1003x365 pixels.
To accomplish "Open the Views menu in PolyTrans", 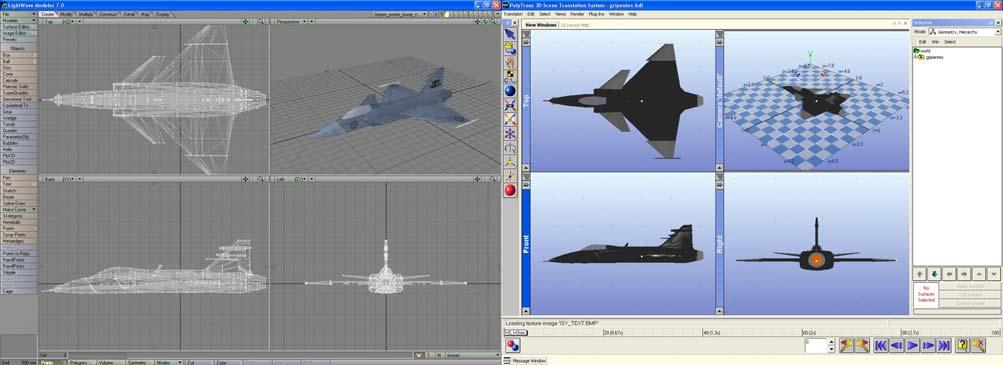I will click(560, 13).
